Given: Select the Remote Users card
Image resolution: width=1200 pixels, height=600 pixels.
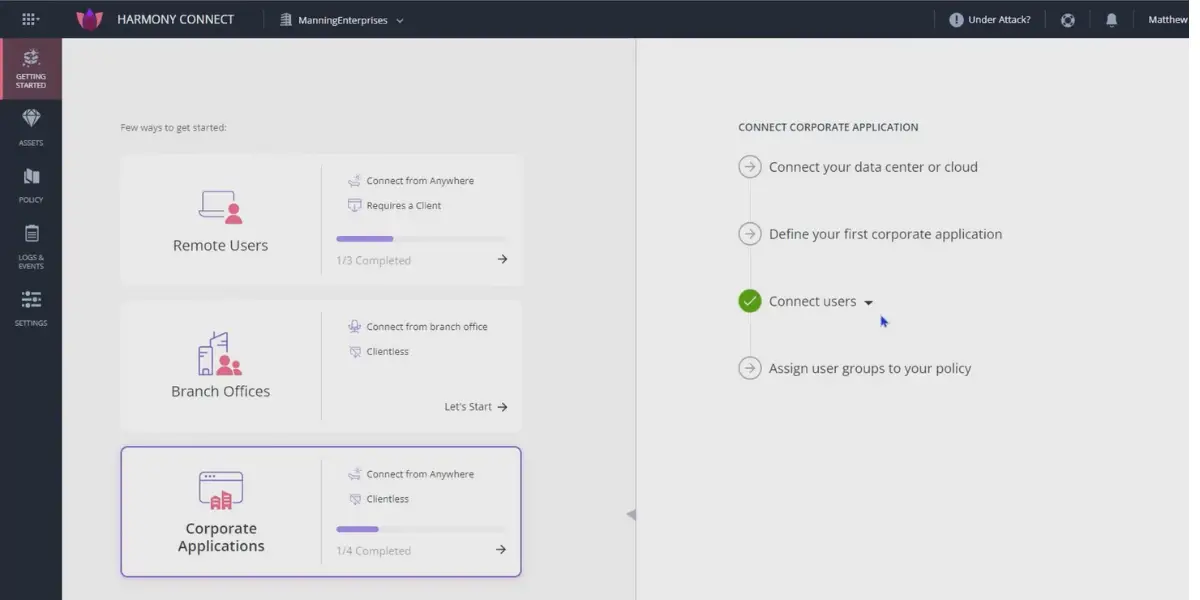Looking at the screenshot, I should tap(321, 220).
